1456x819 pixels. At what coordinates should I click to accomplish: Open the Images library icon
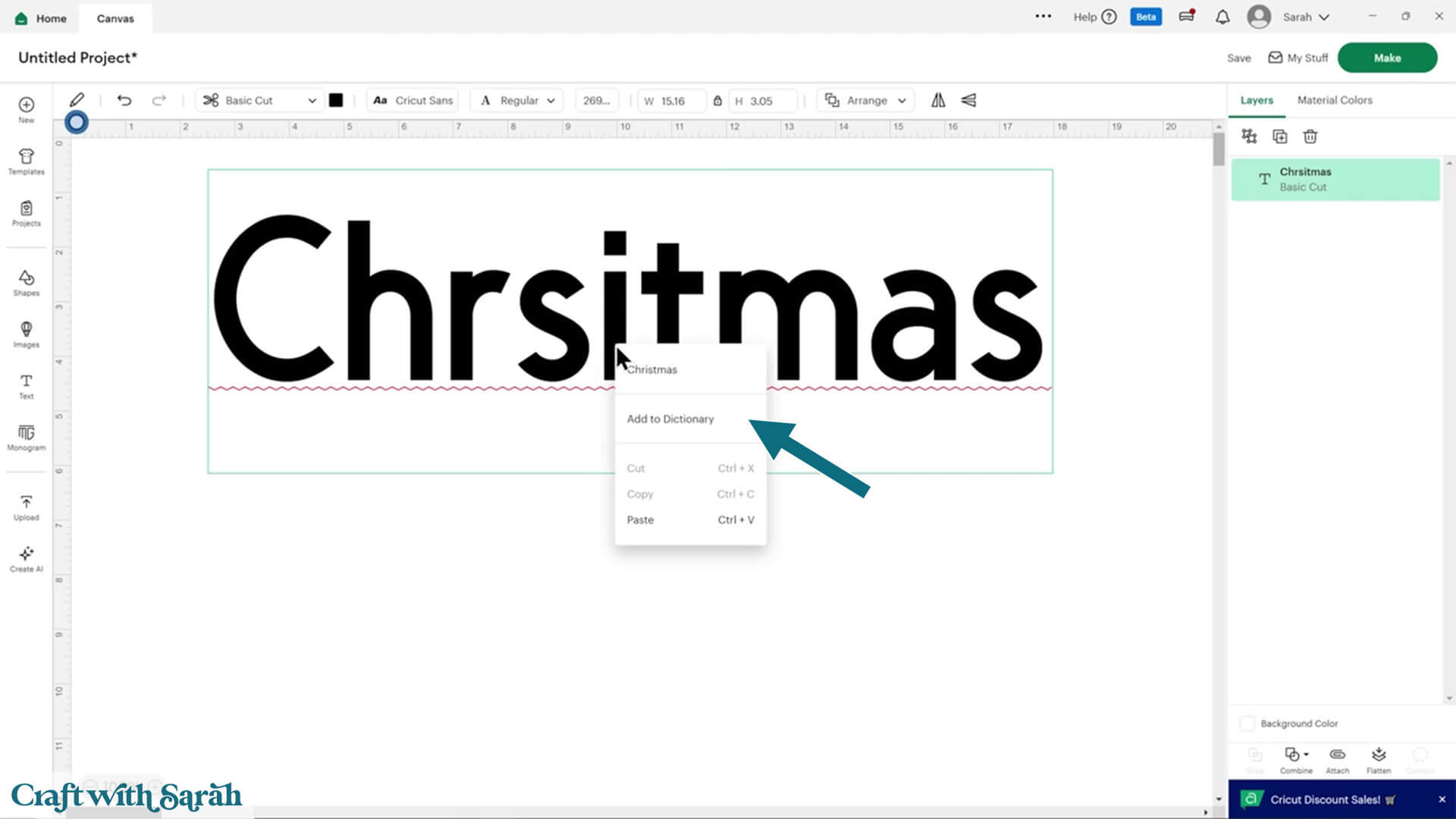pyautogui.click(x=26, y=334)
